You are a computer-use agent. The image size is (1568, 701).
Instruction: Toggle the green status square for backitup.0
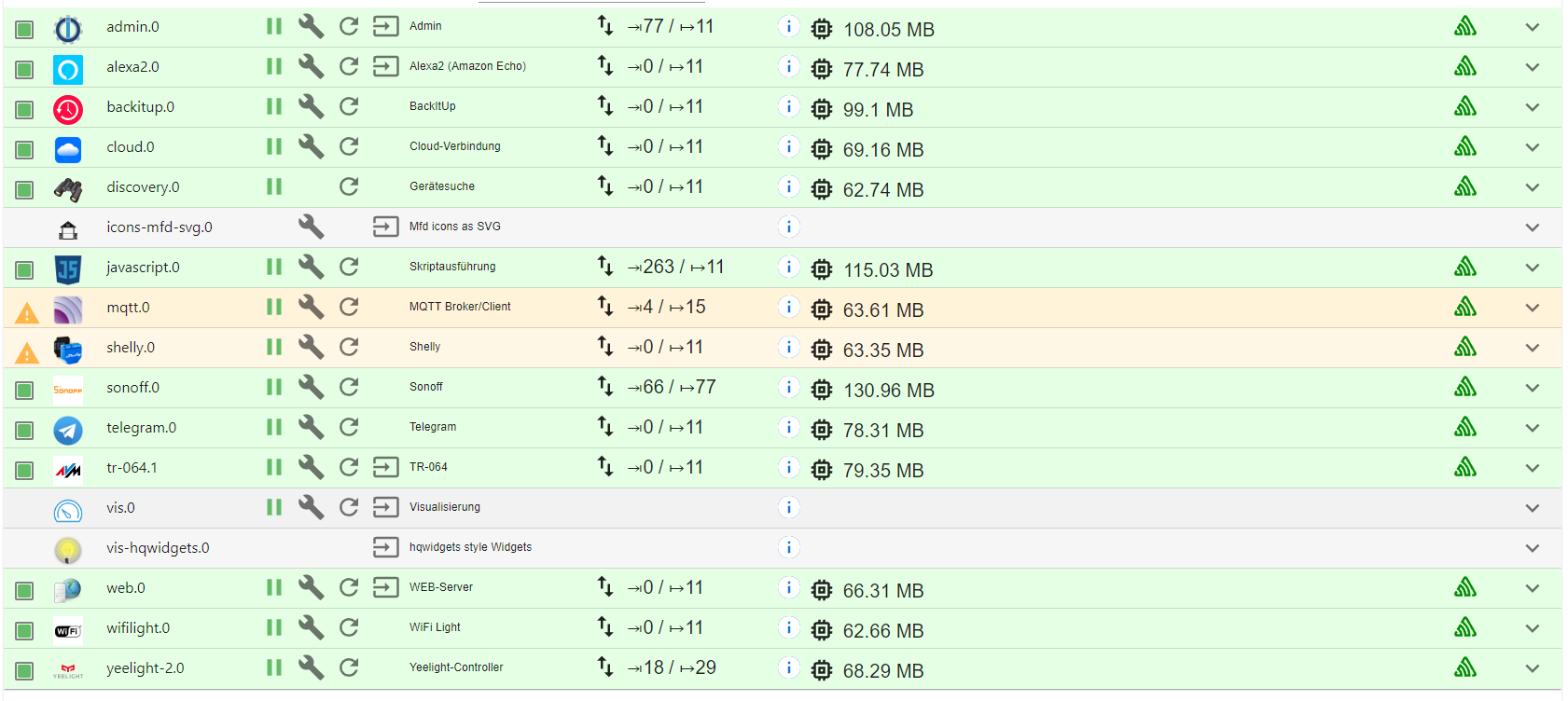pyautogui.click(x=25, y=110)
